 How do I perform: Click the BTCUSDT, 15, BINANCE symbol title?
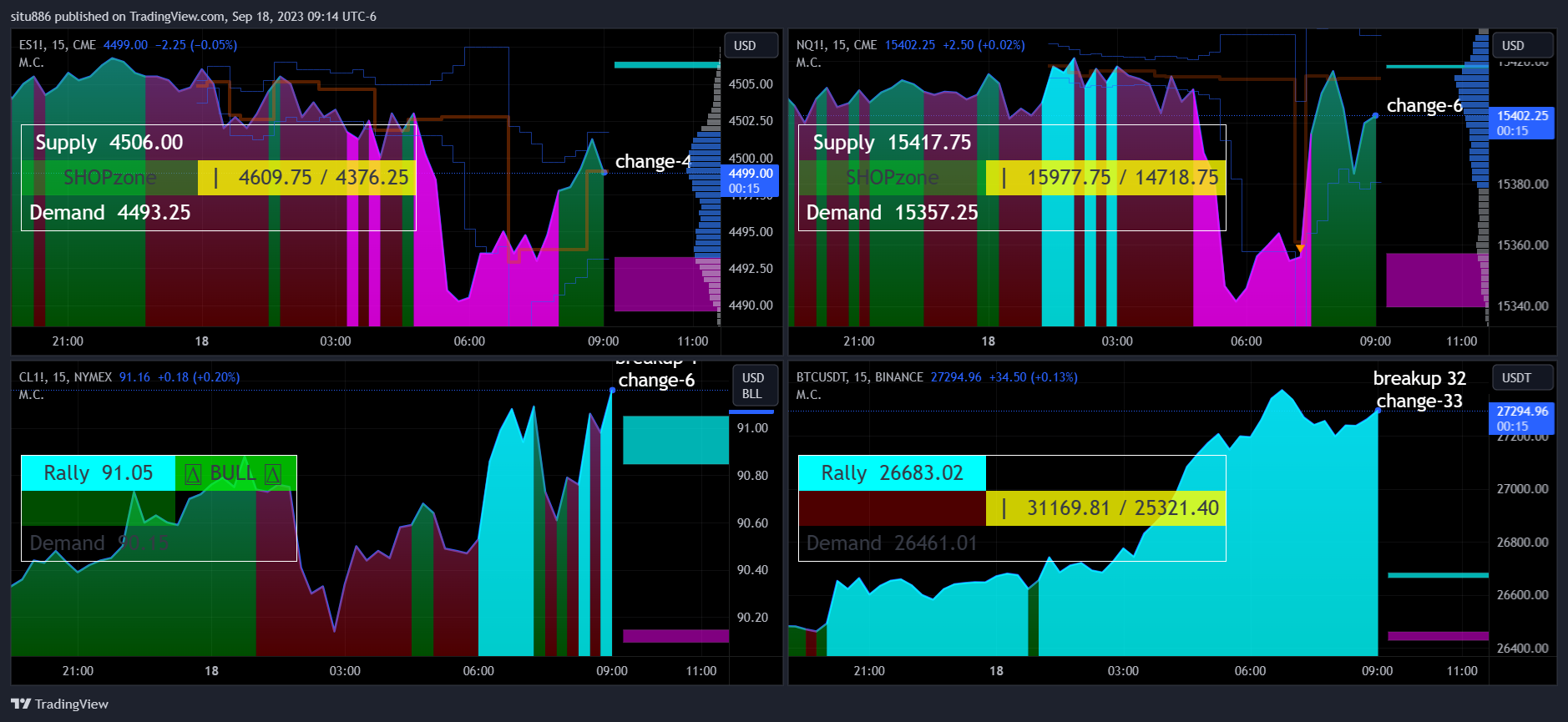[860, 377]
